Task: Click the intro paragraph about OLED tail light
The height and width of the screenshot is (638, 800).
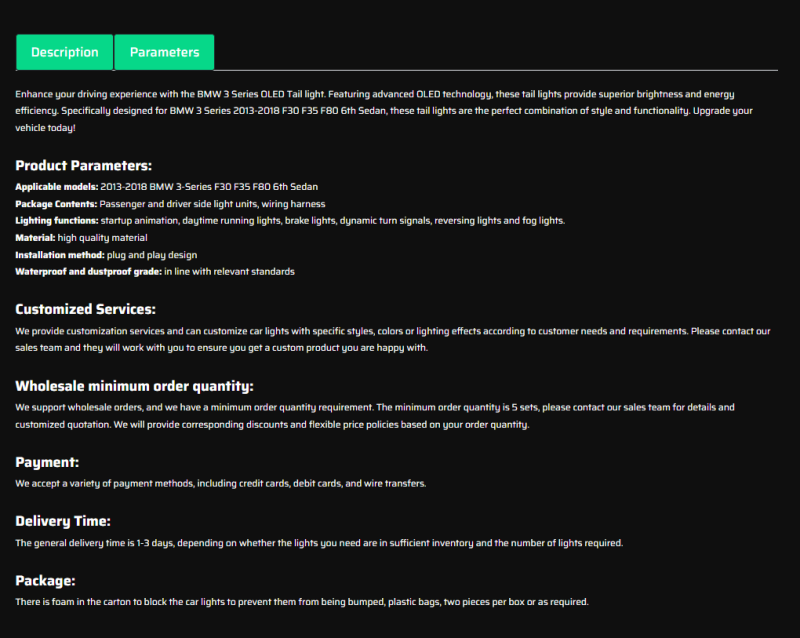Action: coord(390,111)
